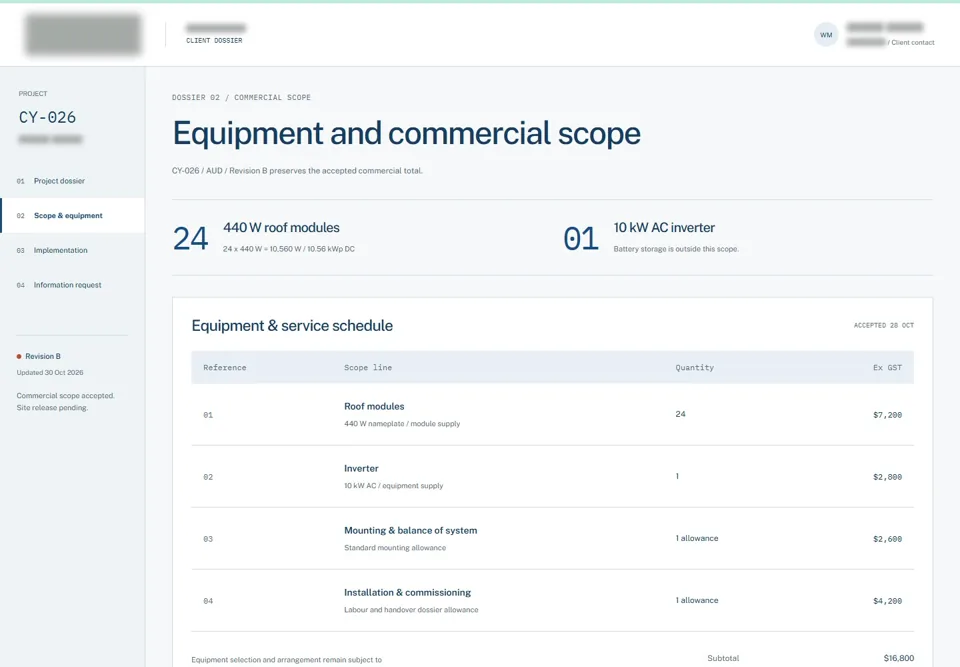Click the 10 kW AC inverter summary
960x667 pixels.
point(664,227)
